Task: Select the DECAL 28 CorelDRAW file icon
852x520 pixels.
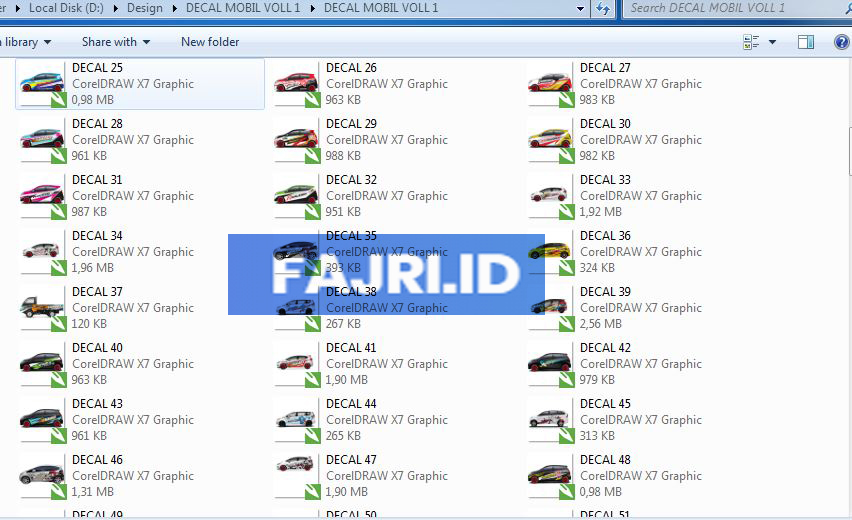Action: [42, 140]
